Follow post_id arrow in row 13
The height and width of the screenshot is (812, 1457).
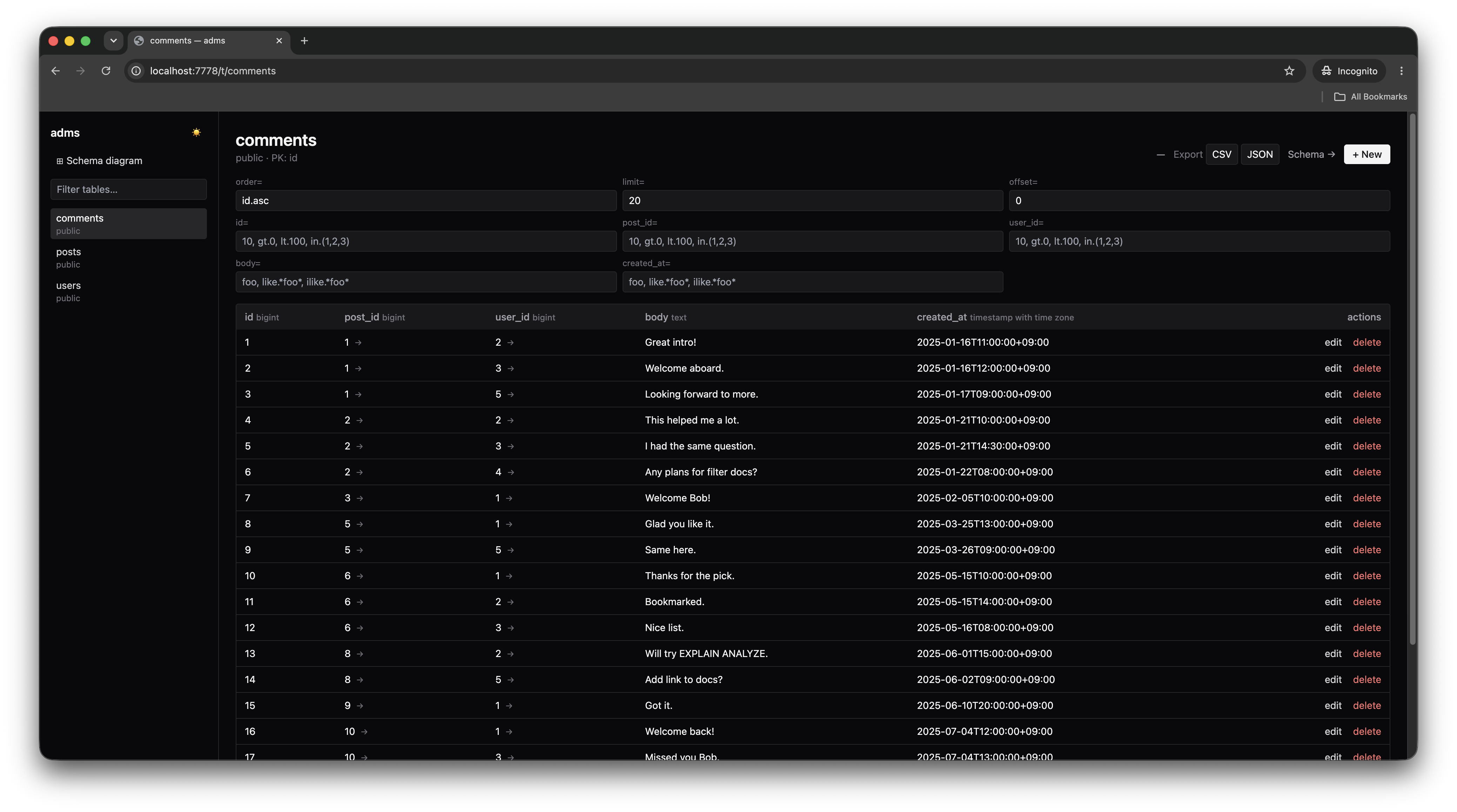tap(360, 654)
